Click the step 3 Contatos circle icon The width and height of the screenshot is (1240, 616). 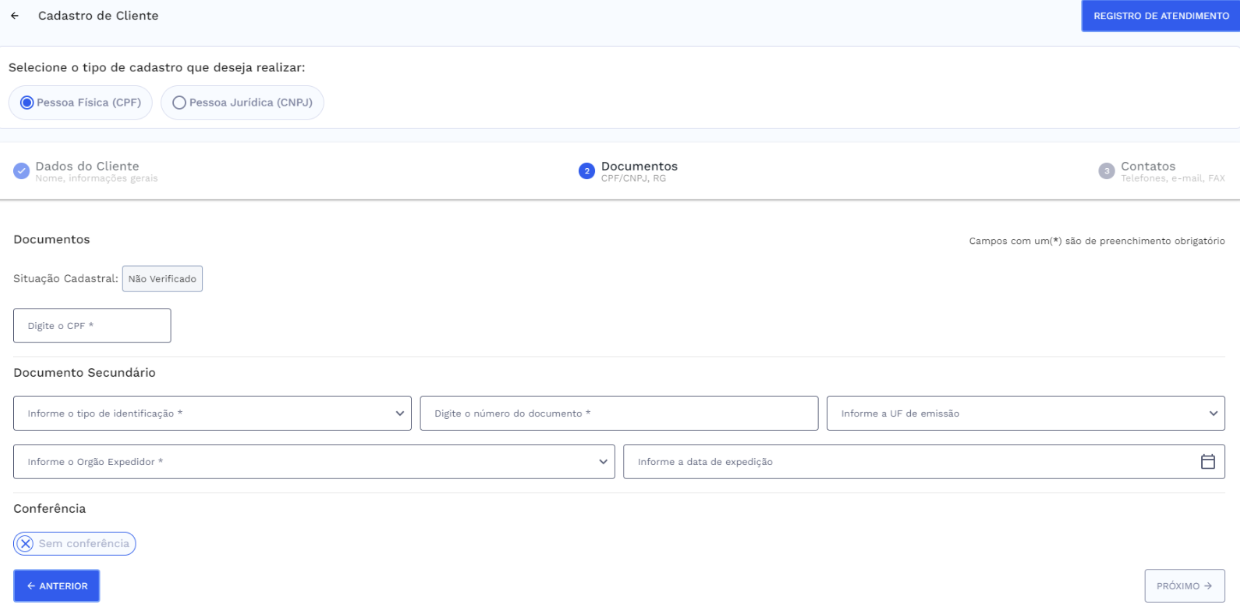click(x=1106, y=171)
